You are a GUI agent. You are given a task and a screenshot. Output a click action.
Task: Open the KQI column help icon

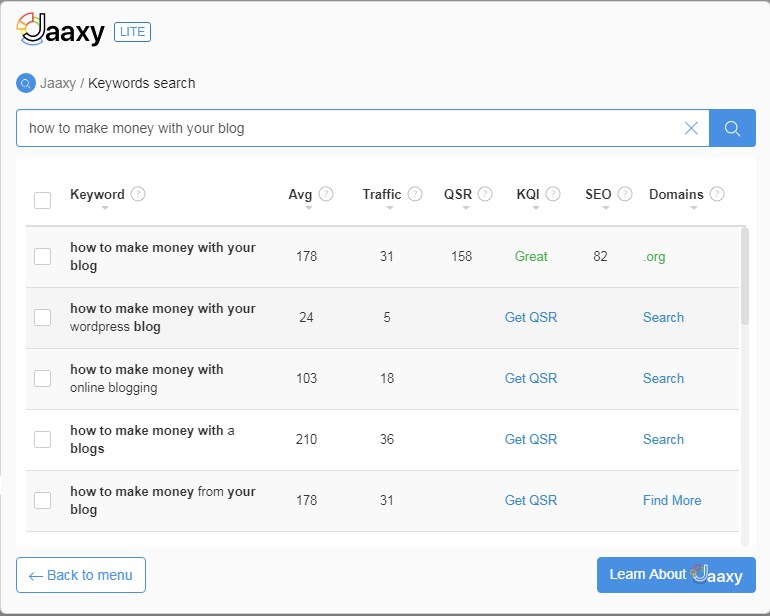[553, 194]
